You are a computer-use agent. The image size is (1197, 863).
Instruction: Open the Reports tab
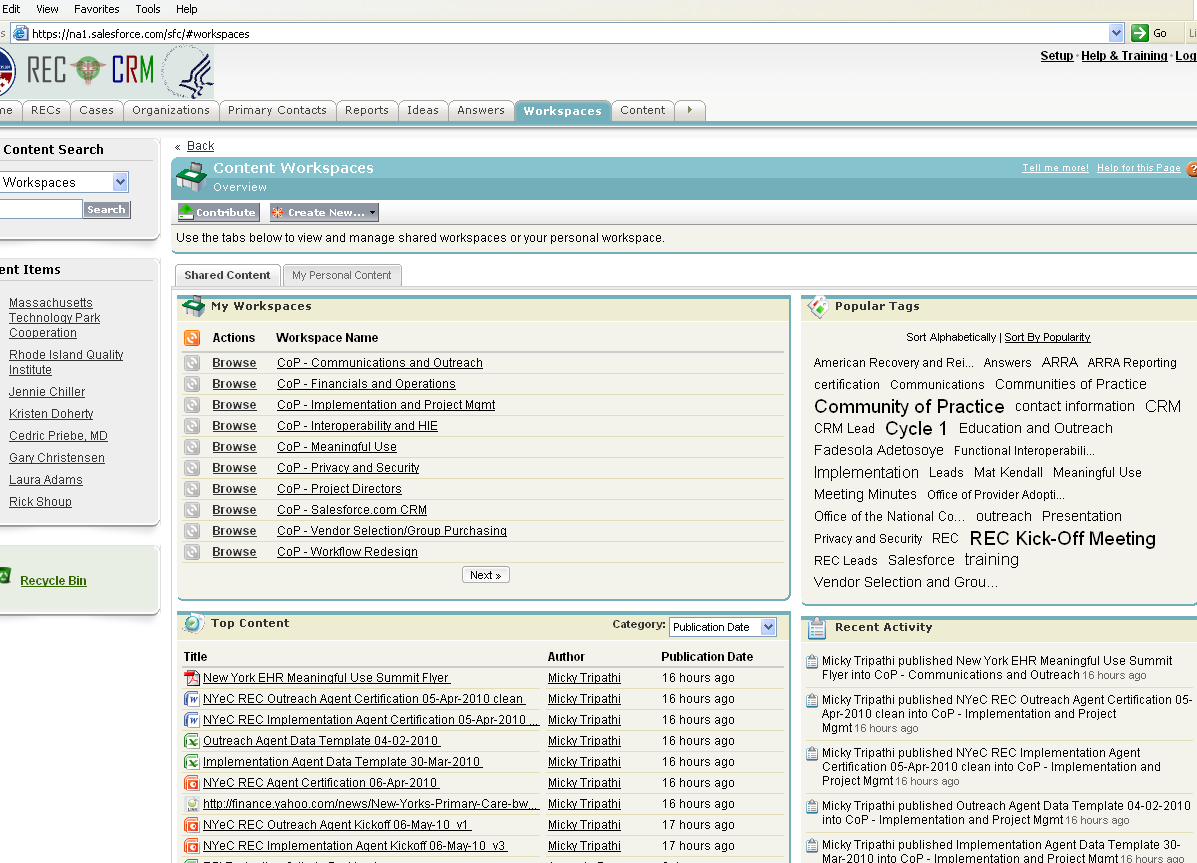pos(367,110)
